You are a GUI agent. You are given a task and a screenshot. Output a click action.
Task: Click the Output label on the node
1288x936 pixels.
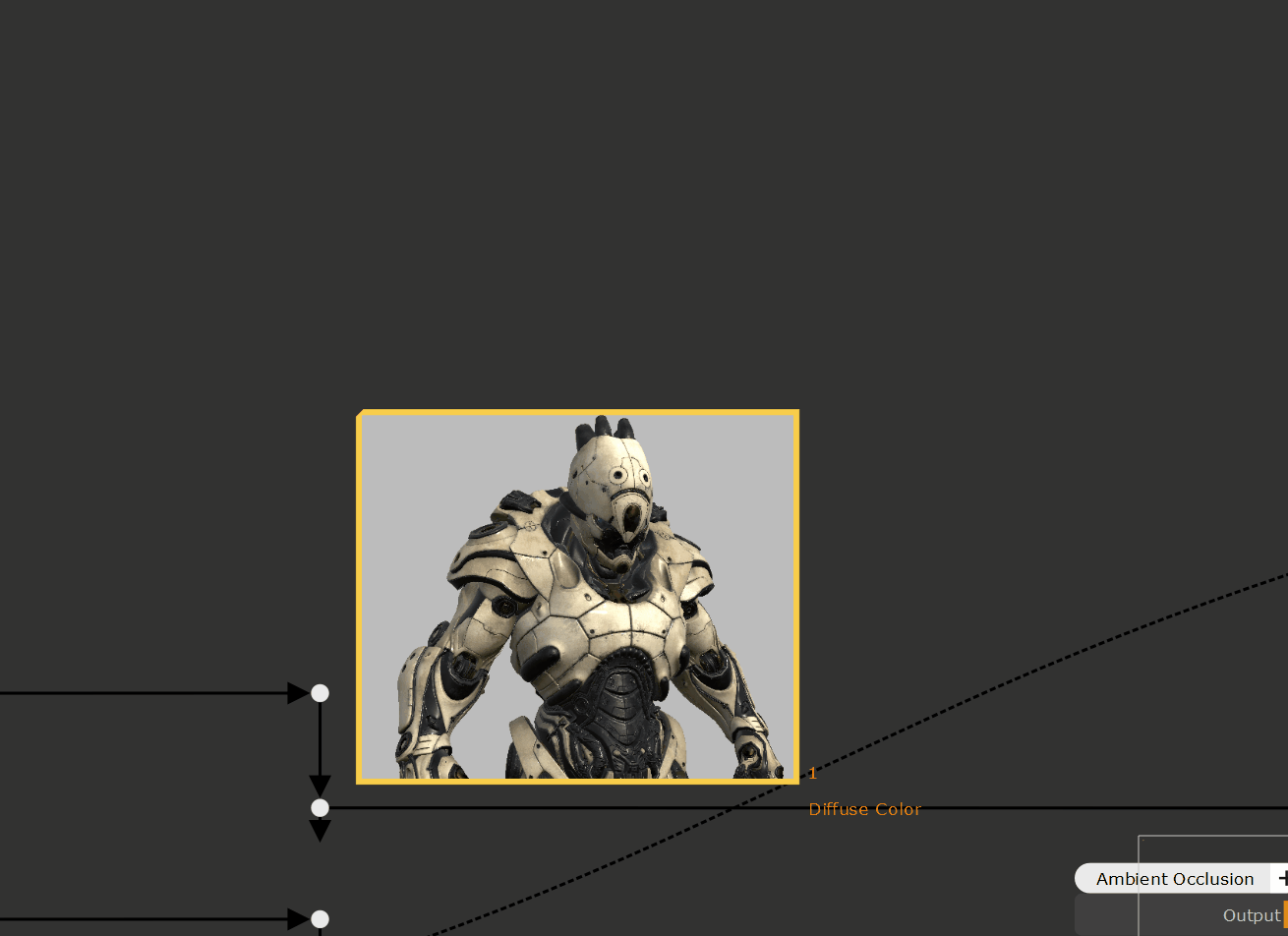pos(1251,915)
